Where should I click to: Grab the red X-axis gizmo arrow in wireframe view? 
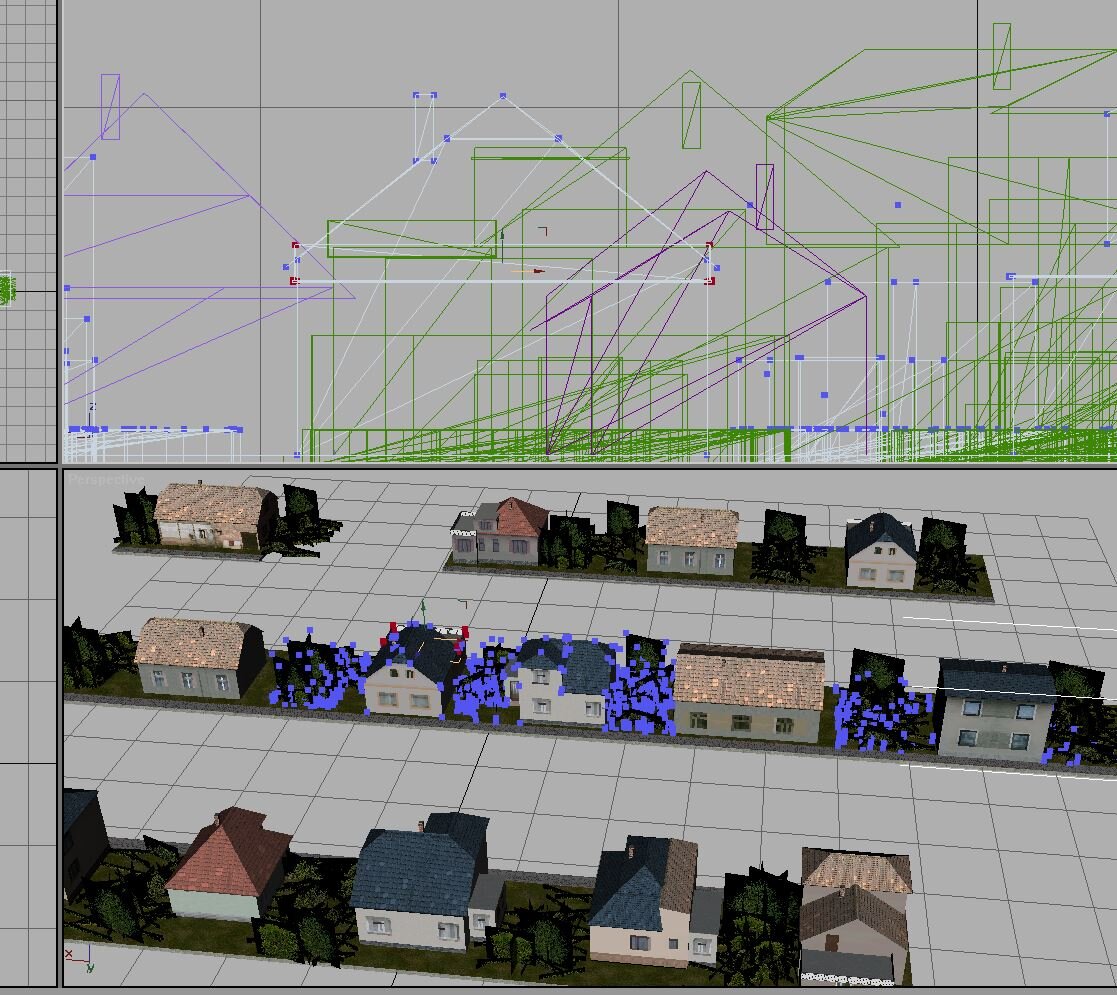pyautogui.click(x=538, y=270)
